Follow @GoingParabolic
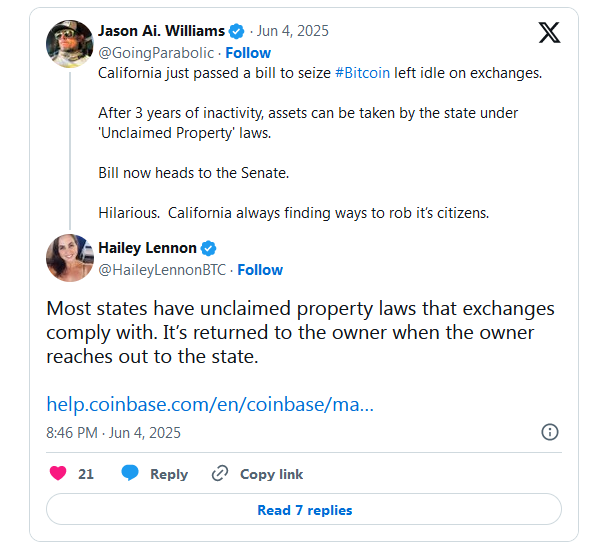Viewport: 600px width, 558px height. (x=248, y=53)
